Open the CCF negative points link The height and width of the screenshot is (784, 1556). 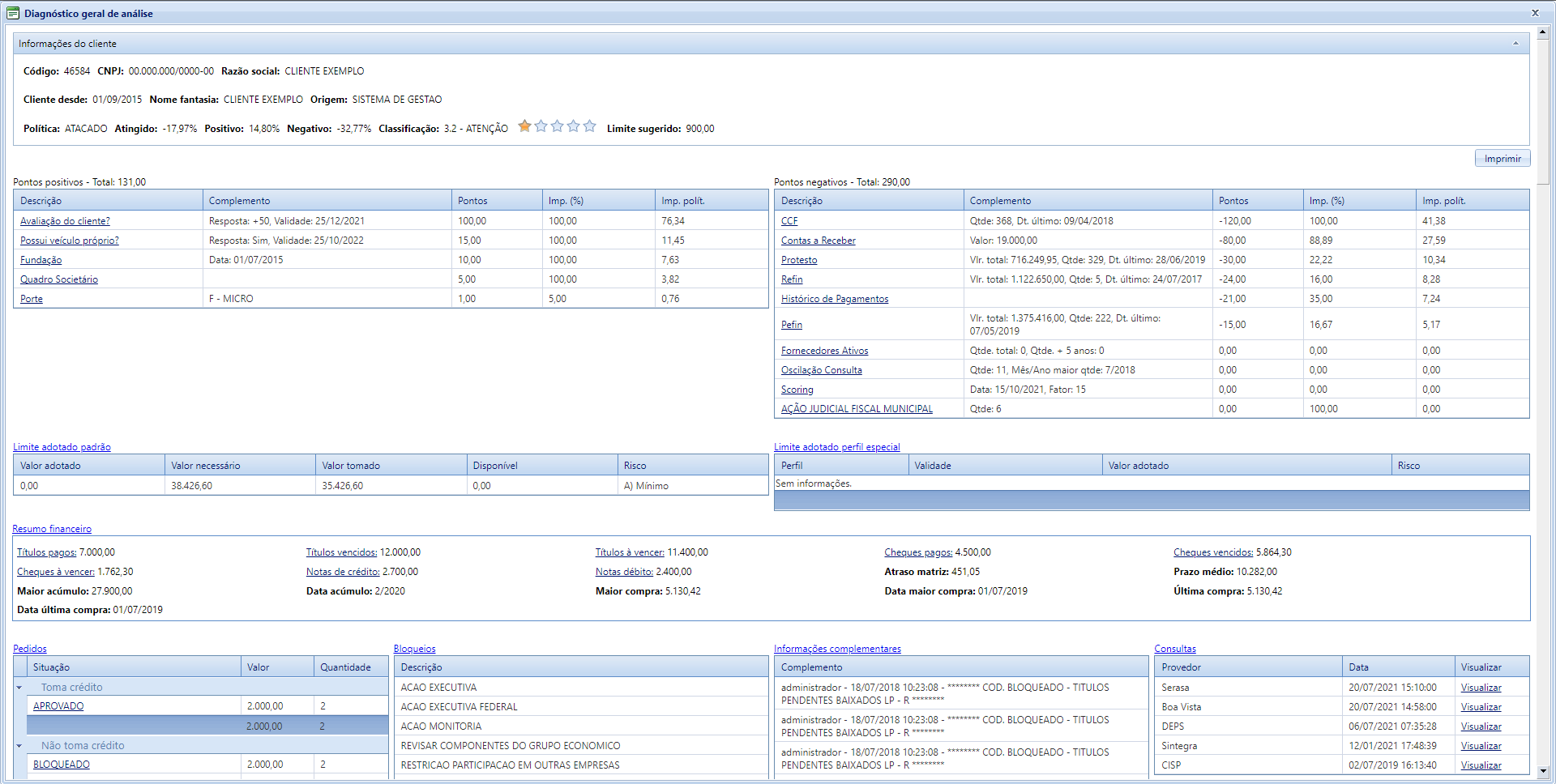[x=789, y=221]
